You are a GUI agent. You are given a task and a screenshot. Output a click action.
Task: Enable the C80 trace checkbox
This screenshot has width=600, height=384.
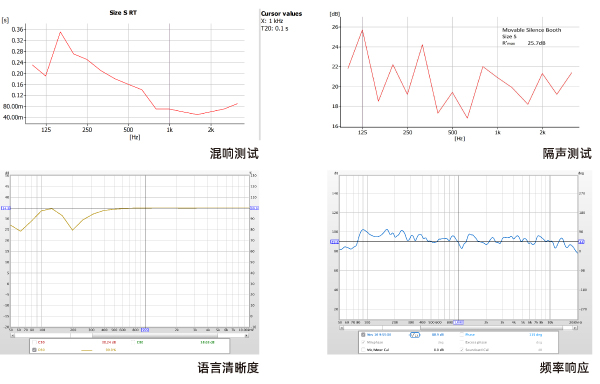click(133, 342)
